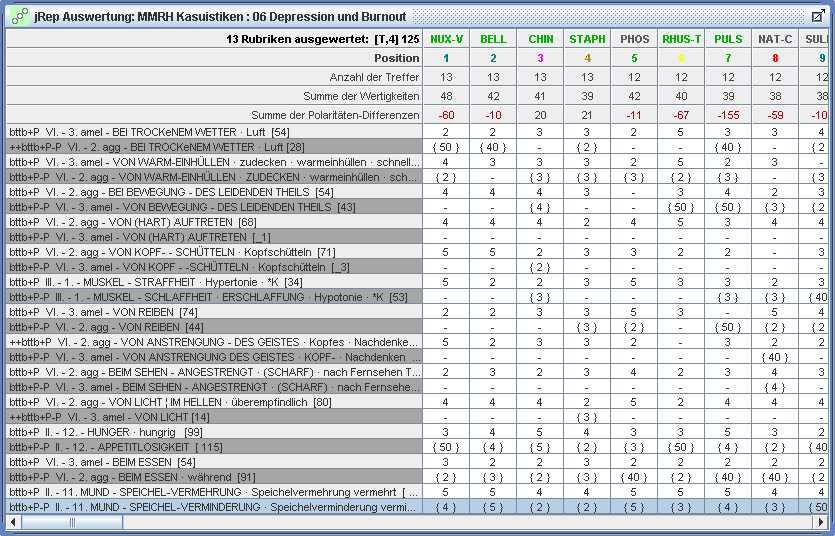The image size is (835, 536).
Task: Click NUX-V's polarity difference value -60
Action: point(446,115)
